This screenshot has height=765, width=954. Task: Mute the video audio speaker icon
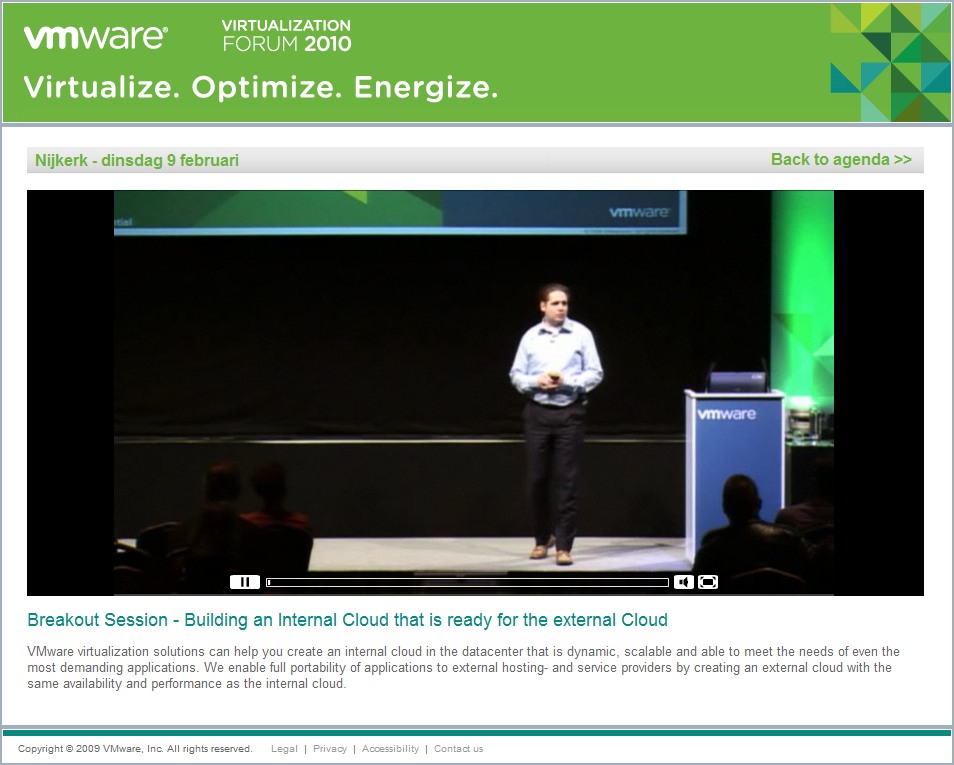(684, 582)
